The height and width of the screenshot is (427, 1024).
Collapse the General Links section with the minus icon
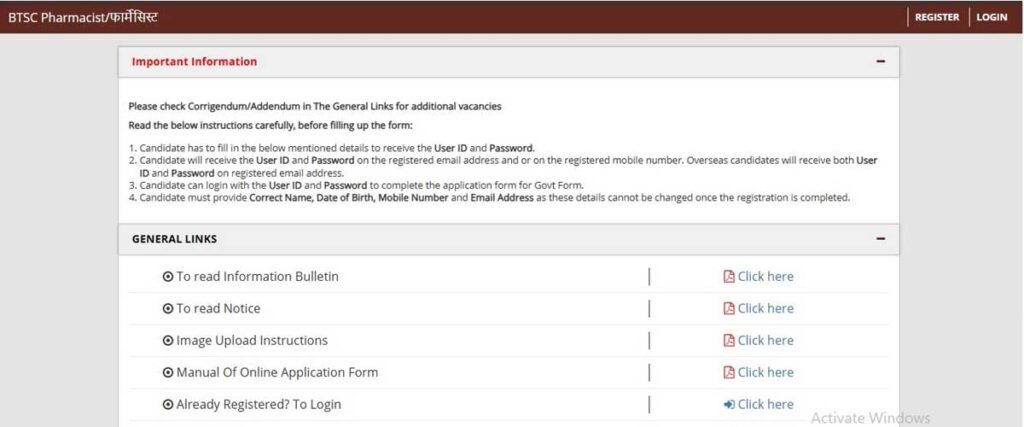[880, 239]
